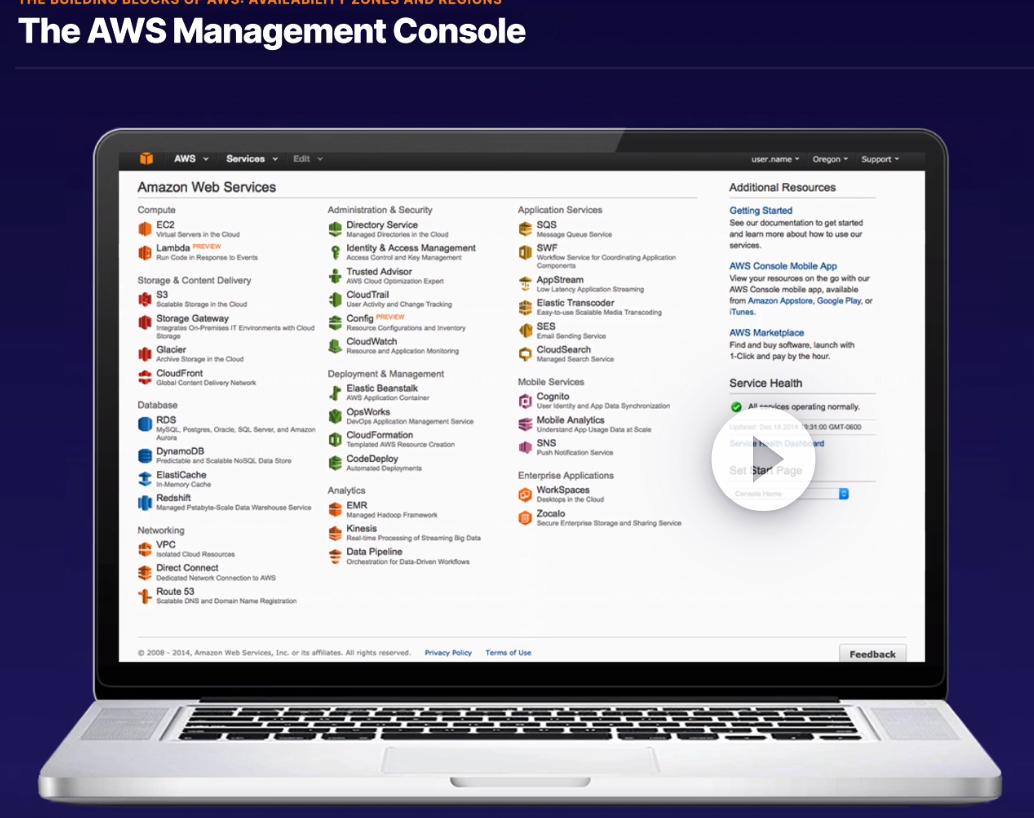Open the Oregon region selector

click(x=830, y=160)
